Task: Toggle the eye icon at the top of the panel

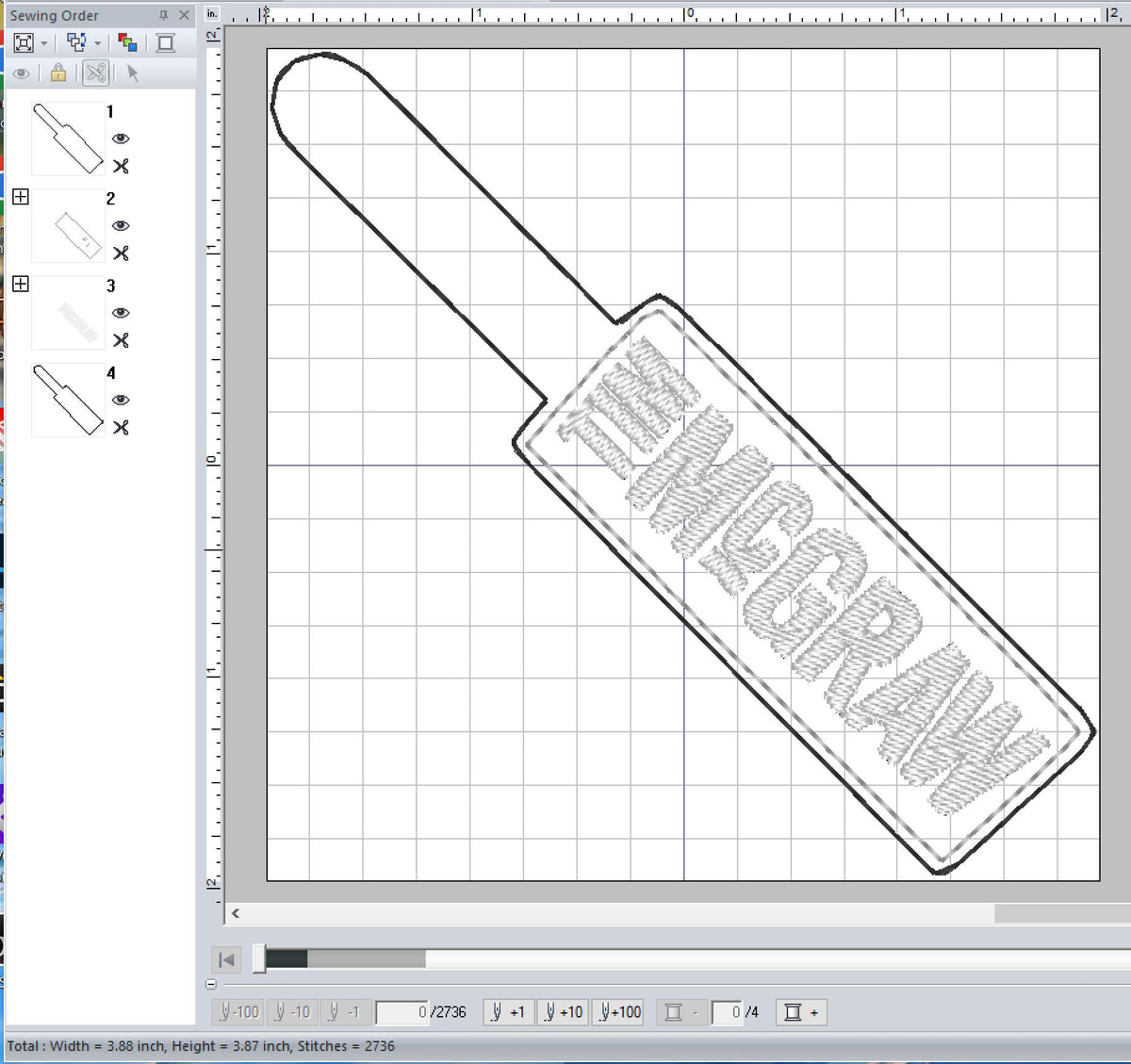Action: point(22,73)
